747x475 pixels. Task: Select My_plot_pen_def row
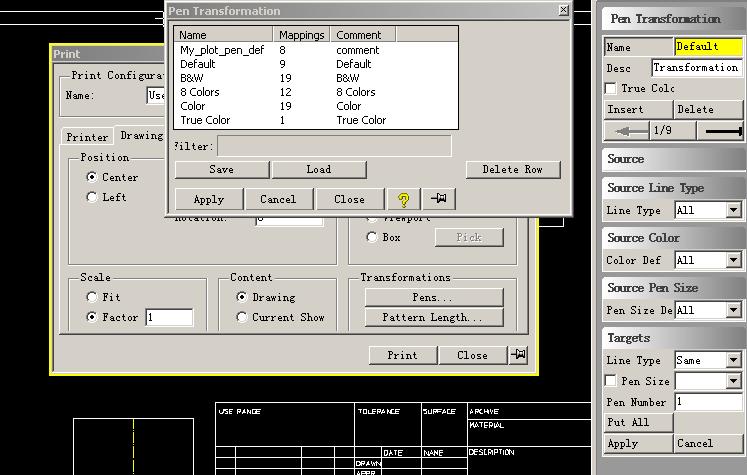pyautogui.click(x=316, y=50)
